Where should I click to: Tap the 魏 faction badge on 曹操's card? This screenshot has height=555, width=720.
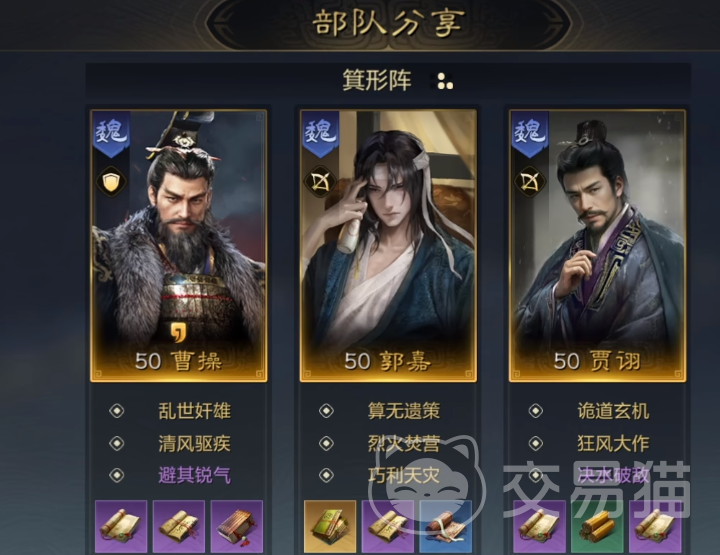(111, 134)
